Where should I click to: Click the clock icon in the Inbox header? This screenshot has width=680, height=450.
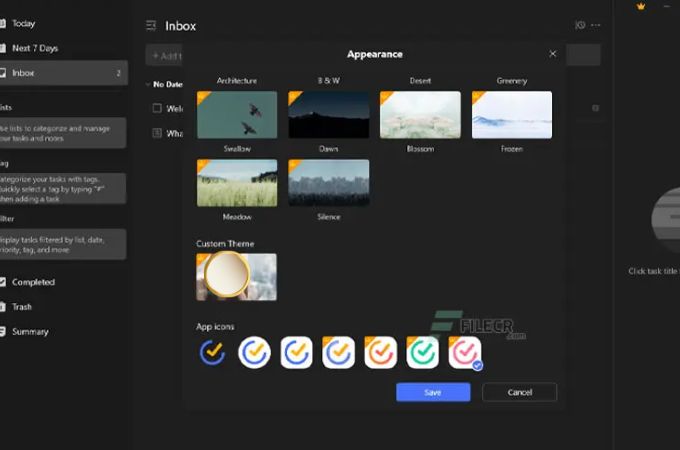click(580, 25)
